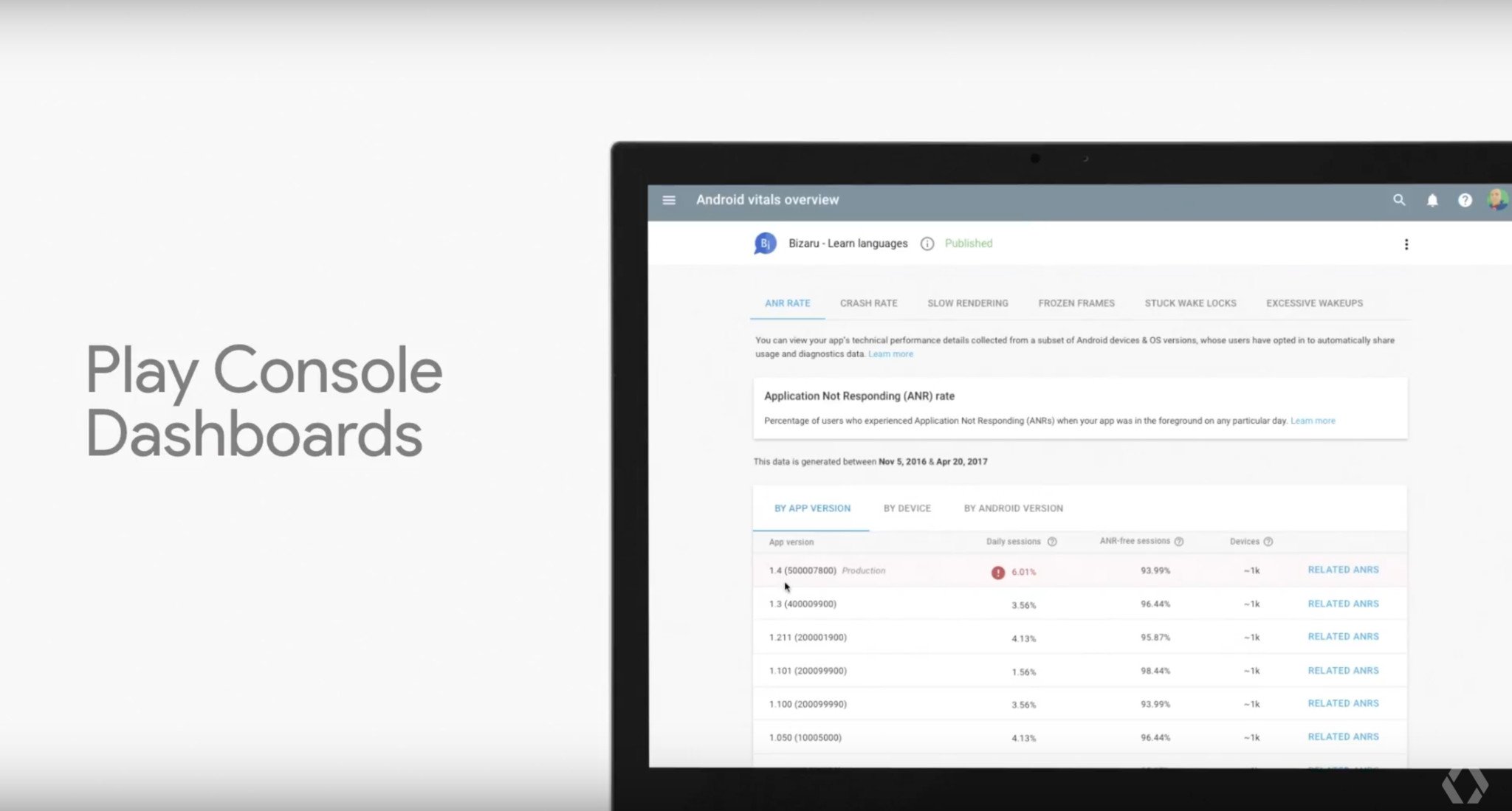Viewport: 1512px width, 811px height.
Task: Select row 1.211 (200001900)
Action: (x=1080, y=637)
